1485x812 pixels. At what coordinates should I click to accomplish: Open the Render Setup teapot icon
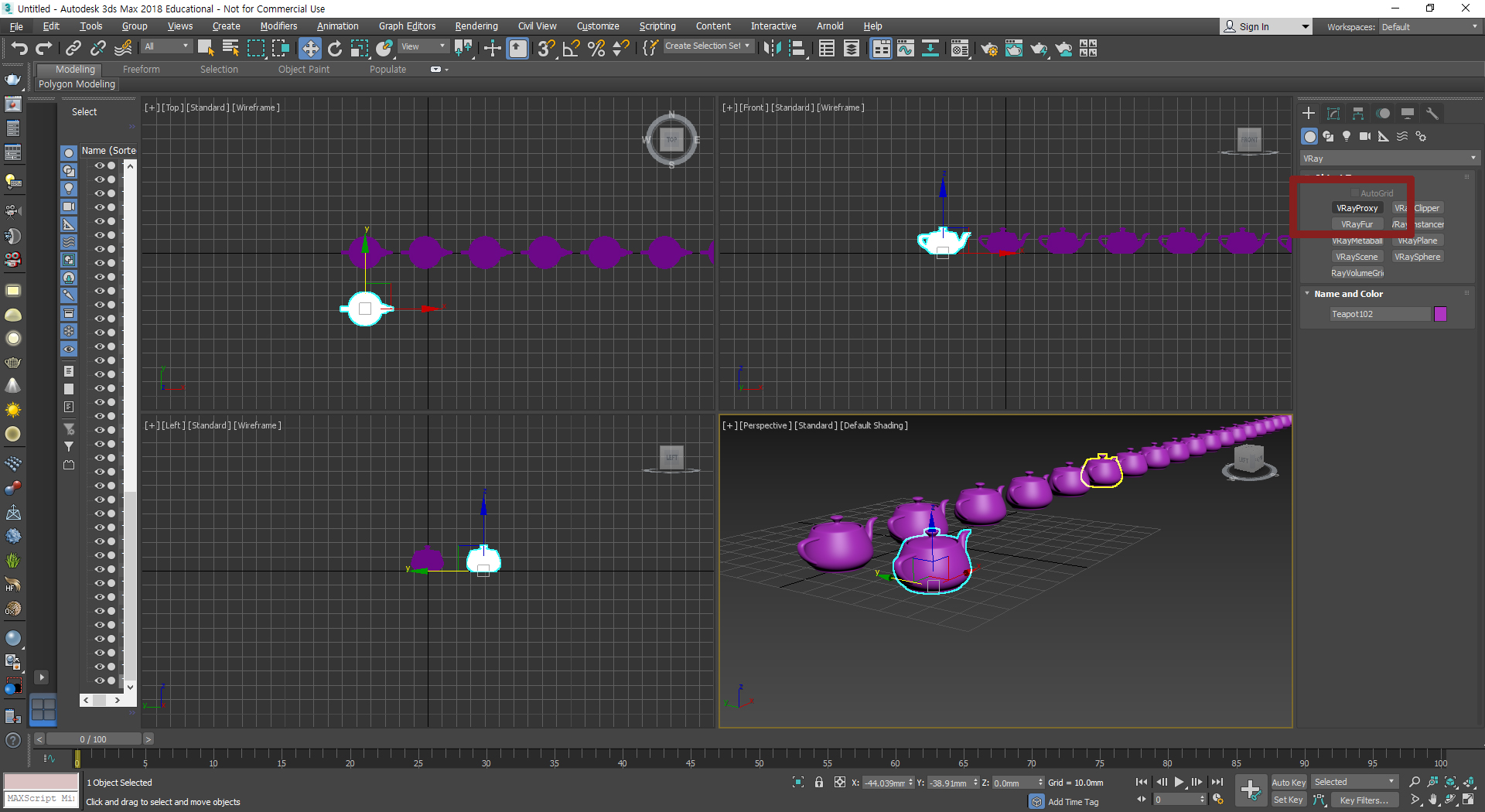[x=988, y=49]
